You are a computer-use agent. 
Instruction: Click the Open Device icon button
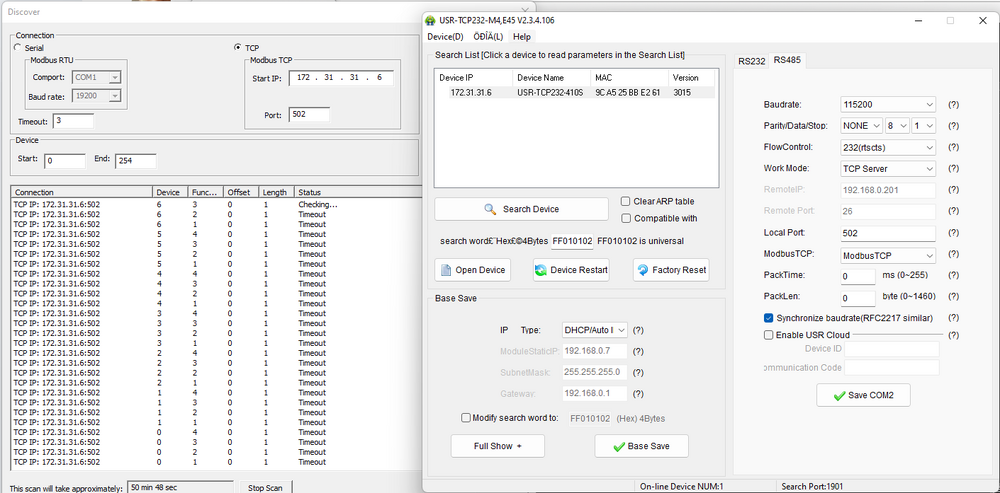pos(473,270)
